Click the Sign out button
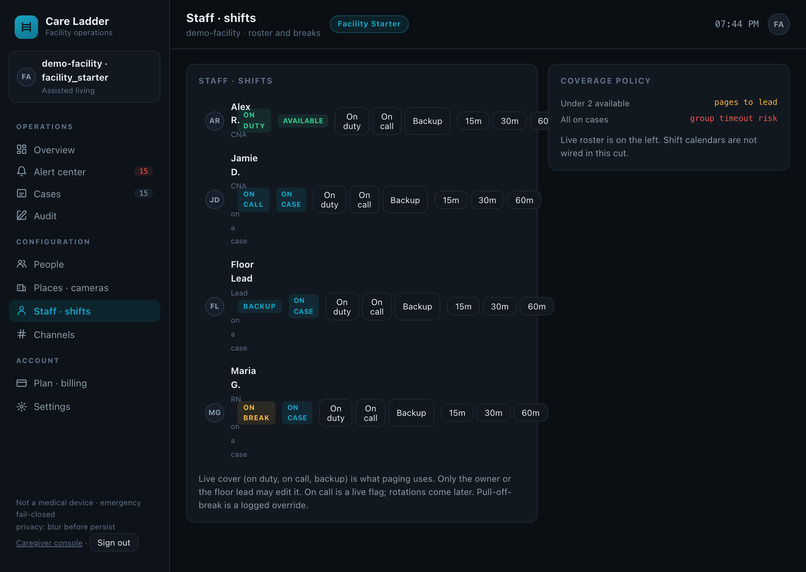 pos(114,543)
